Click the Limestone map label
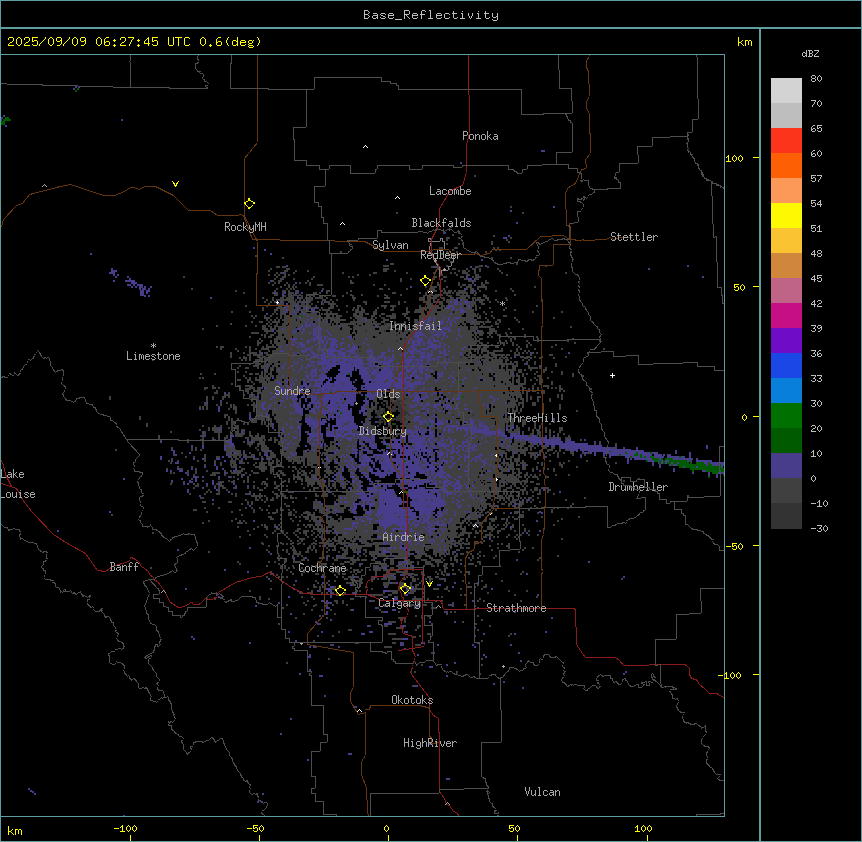 click(x=153, y=356)
